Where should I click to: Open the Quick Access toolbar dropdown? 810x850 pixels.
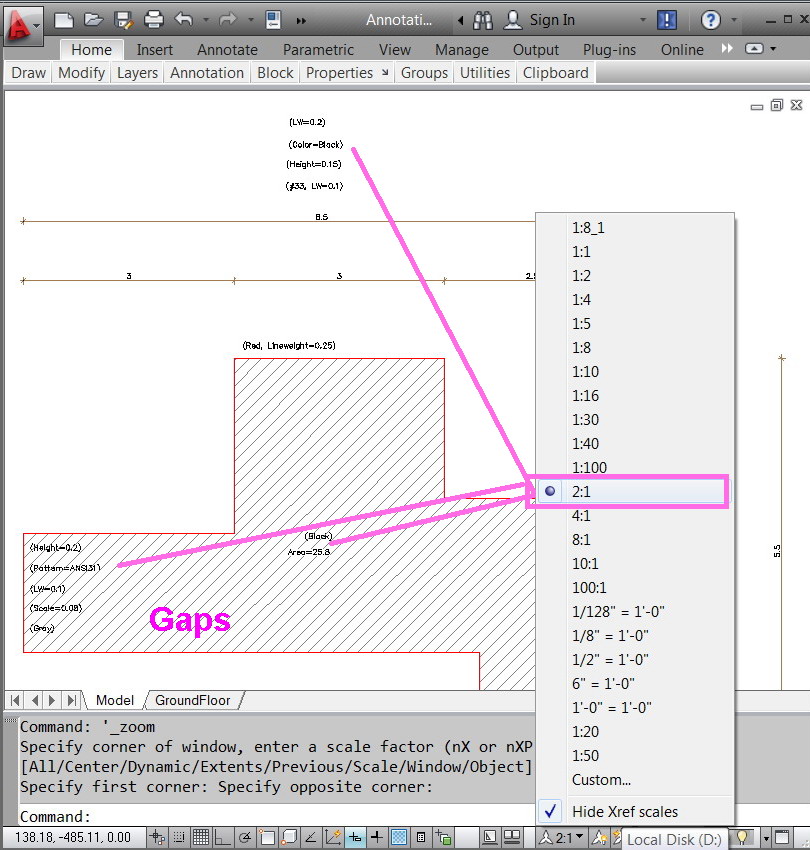pyautogui.click(x=300, y=19)
